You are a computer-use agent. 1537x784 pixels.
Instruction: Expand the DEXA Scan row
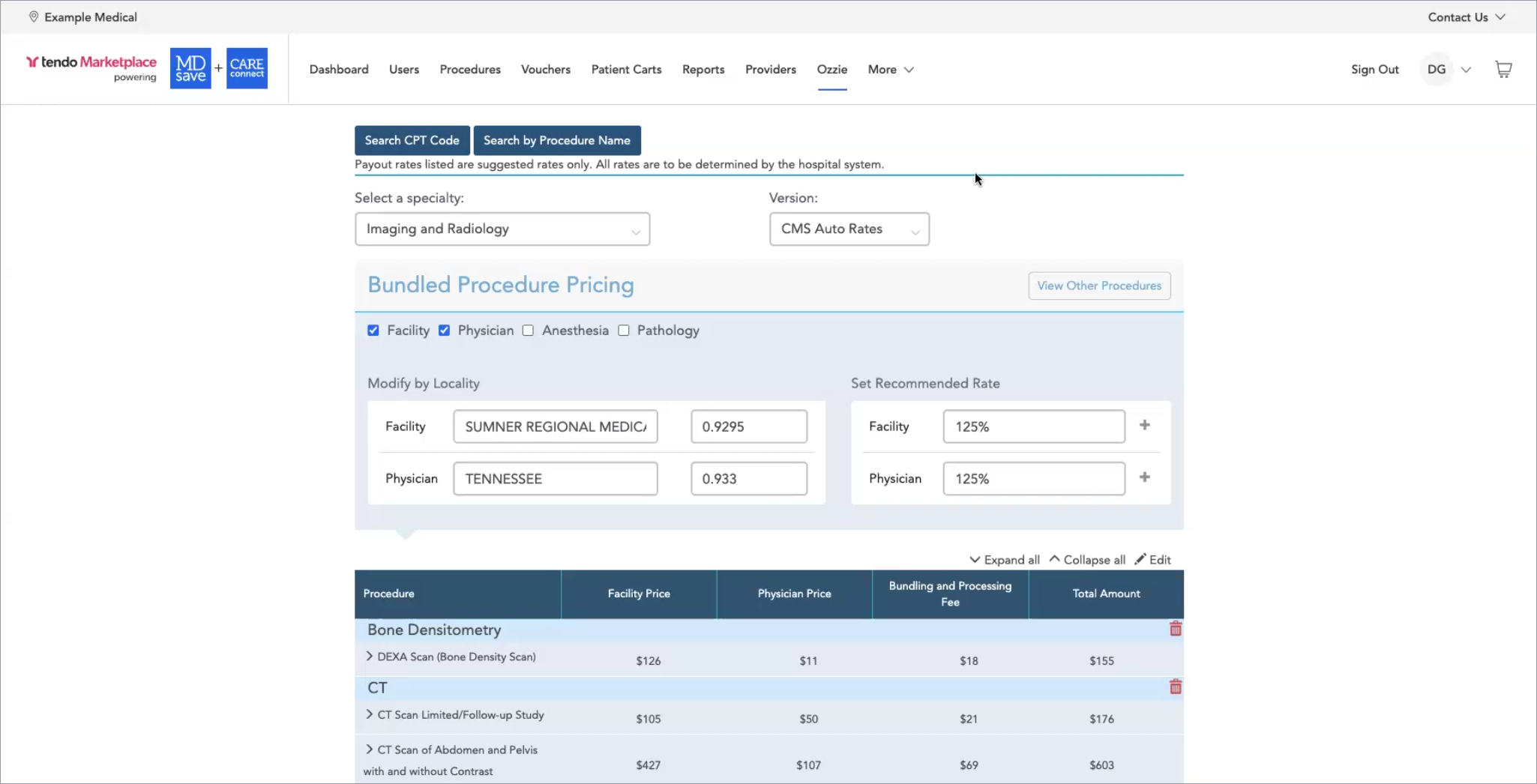pyautogui.click(x=370, y=657)
